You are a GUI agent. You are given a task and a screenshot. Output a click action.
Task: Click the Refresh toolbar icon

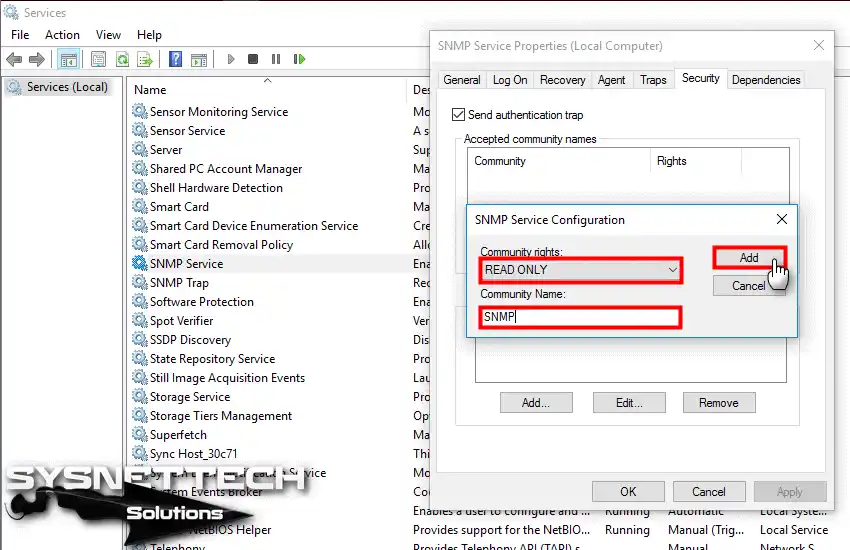123,59
